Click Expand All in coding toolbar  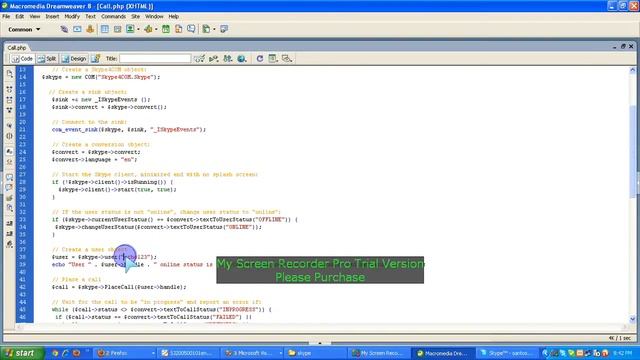[x=9, y=110]
